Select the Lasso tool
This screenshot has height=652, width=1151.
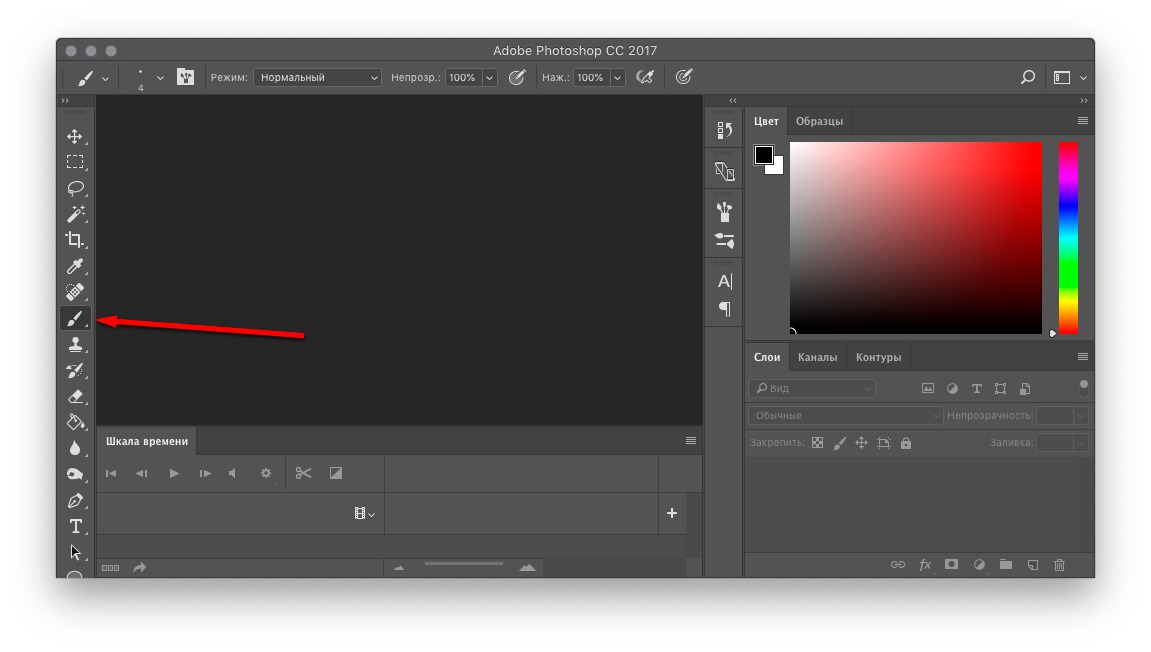click(75, 188)
